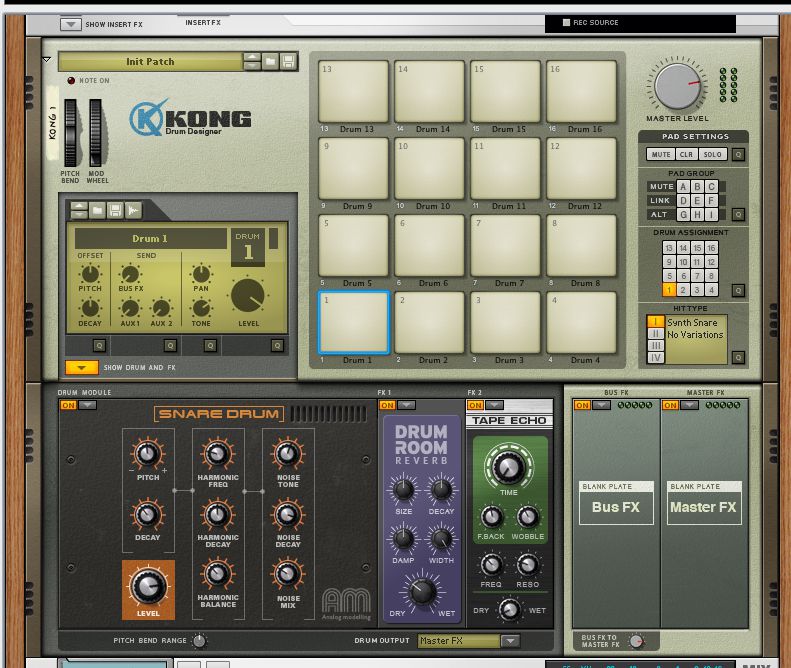Trigger pad 2 labeled Drum 2

pyautogui.click(x=429, y=322)
